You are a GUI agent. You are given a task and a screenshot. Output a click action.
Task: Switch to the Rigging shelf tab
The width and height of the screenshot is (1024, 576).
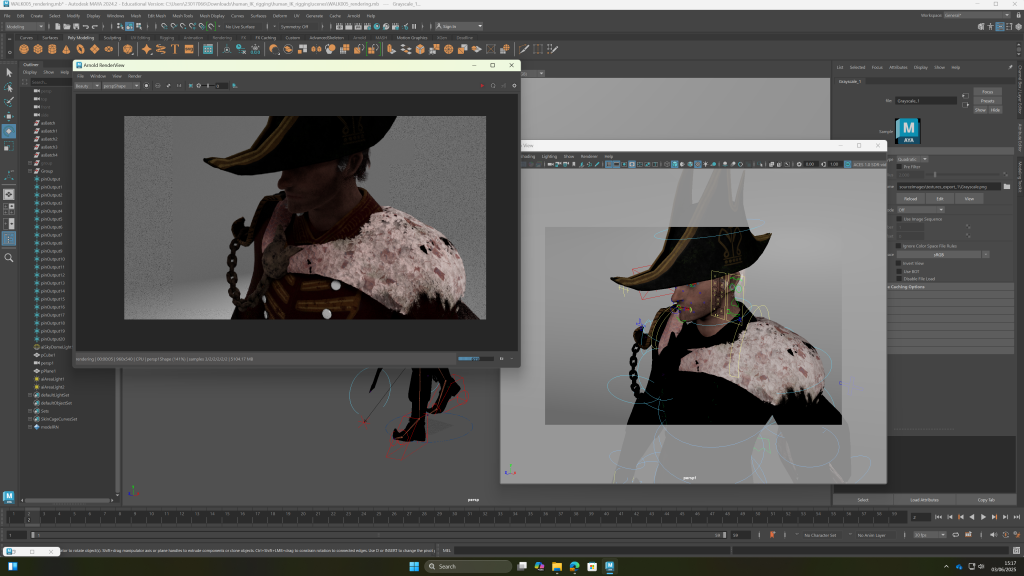click(166, 38)
